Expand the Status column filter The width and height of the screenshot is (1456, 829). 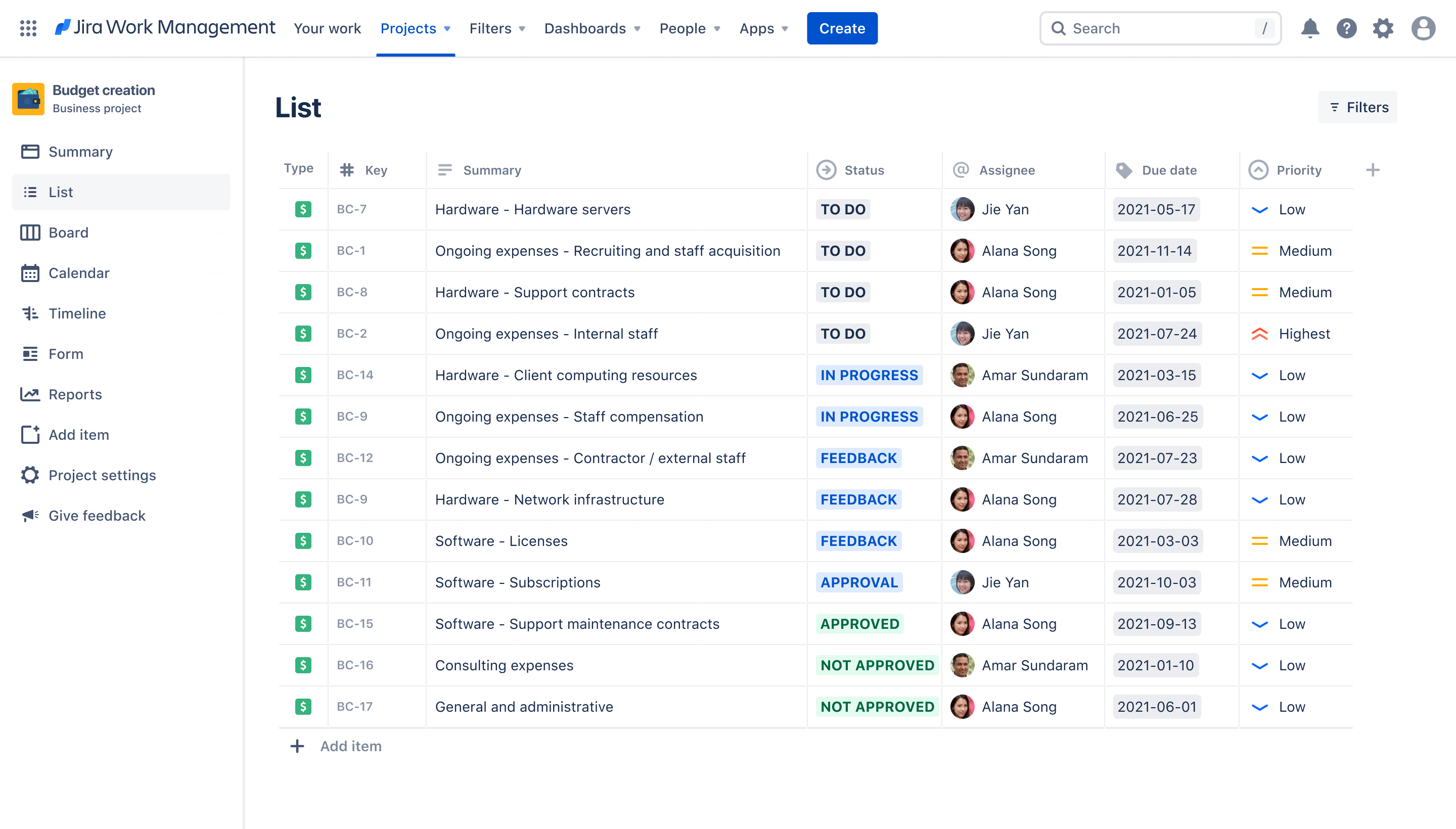[864, 169]
